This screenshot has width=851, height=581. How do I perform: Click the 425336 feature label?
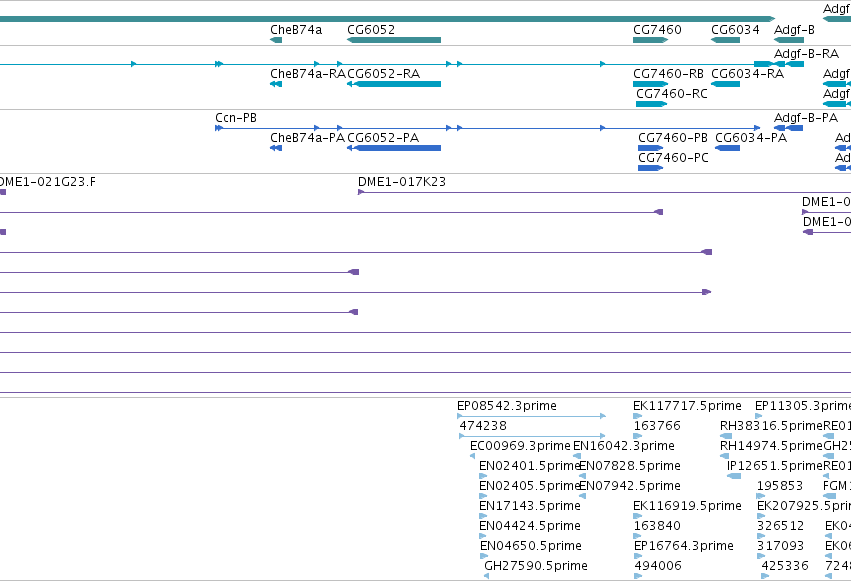coord(785,566)
